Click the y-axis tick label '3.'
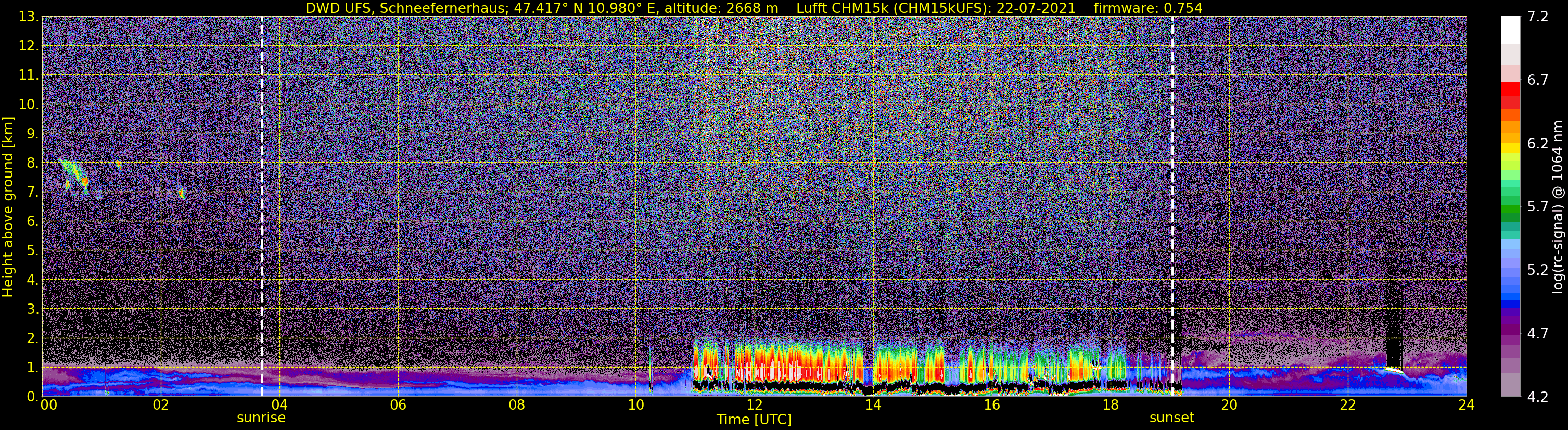The image size is (1568, 430). 32,309
